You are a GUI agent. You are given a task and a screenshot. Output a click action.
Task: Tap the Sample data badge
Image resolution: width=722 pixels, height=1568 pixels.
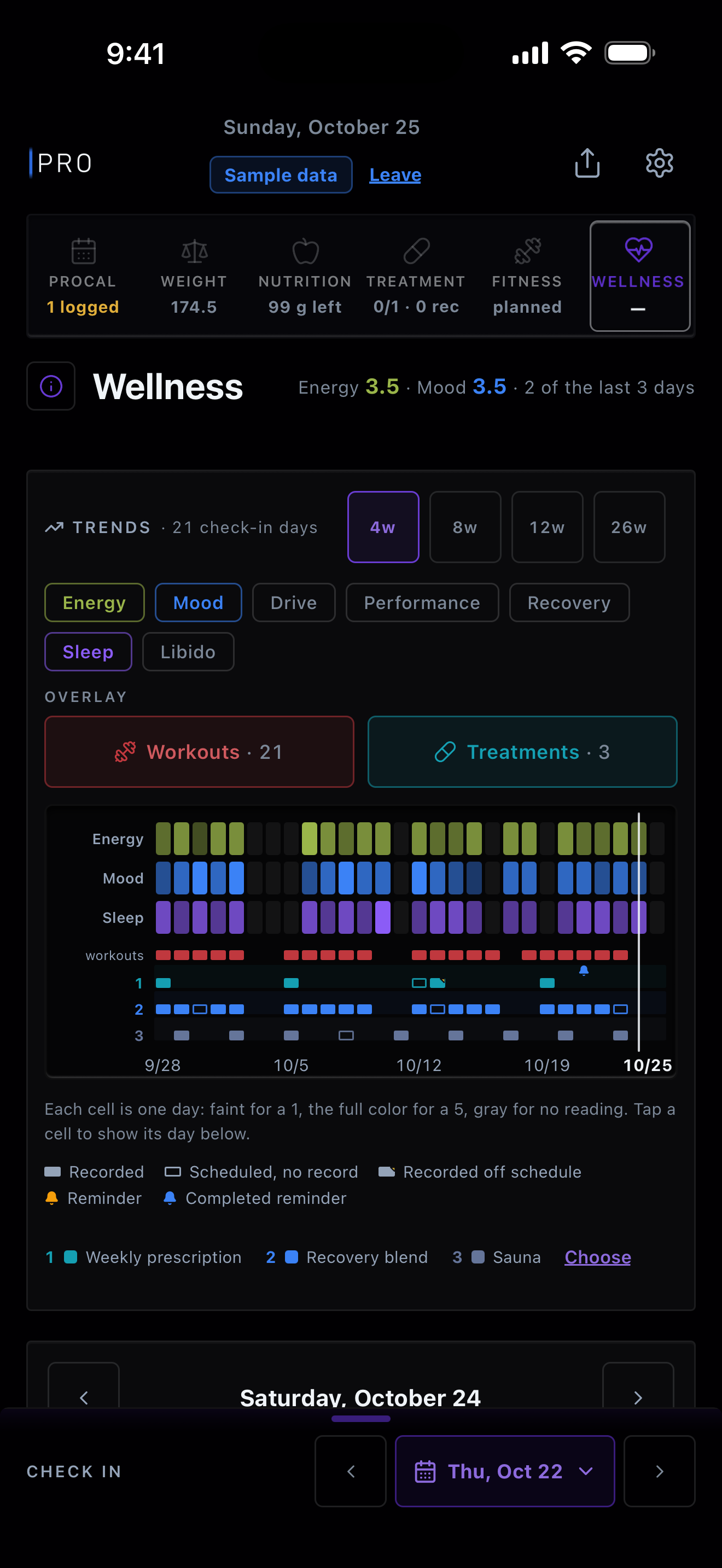[281, 175]
